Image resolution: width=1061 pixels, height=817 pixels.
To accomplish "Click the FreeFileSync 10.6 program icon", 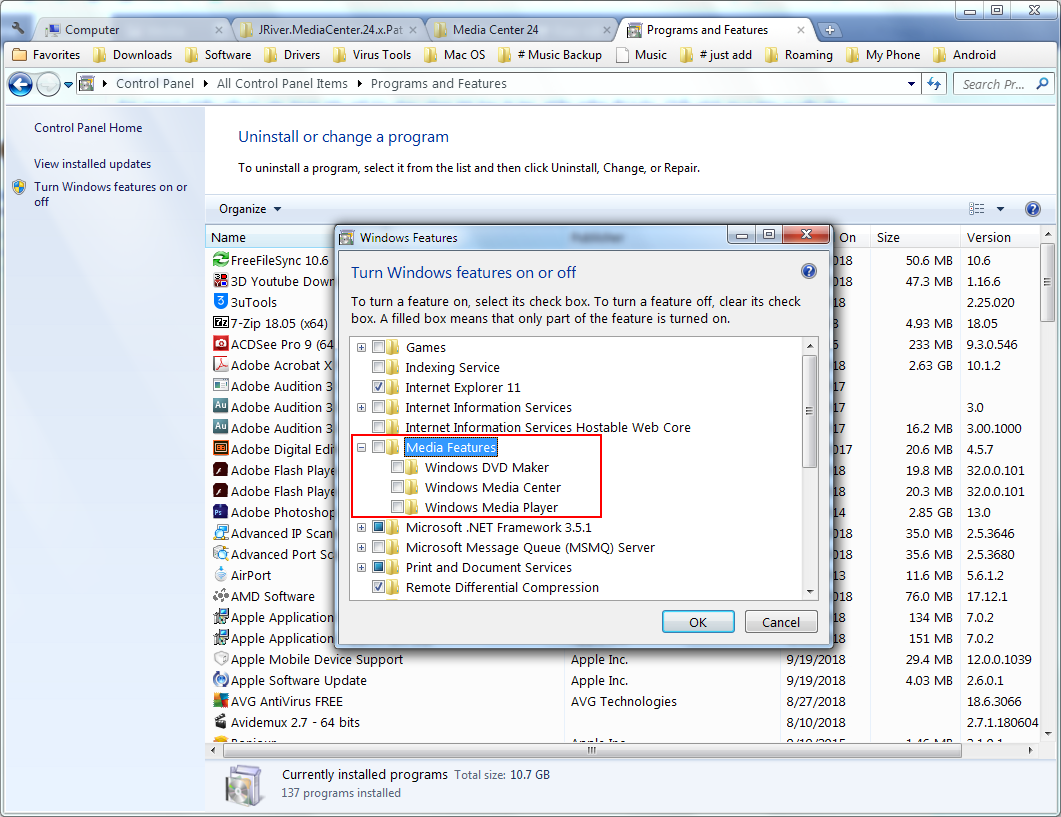I will [221, 260].
